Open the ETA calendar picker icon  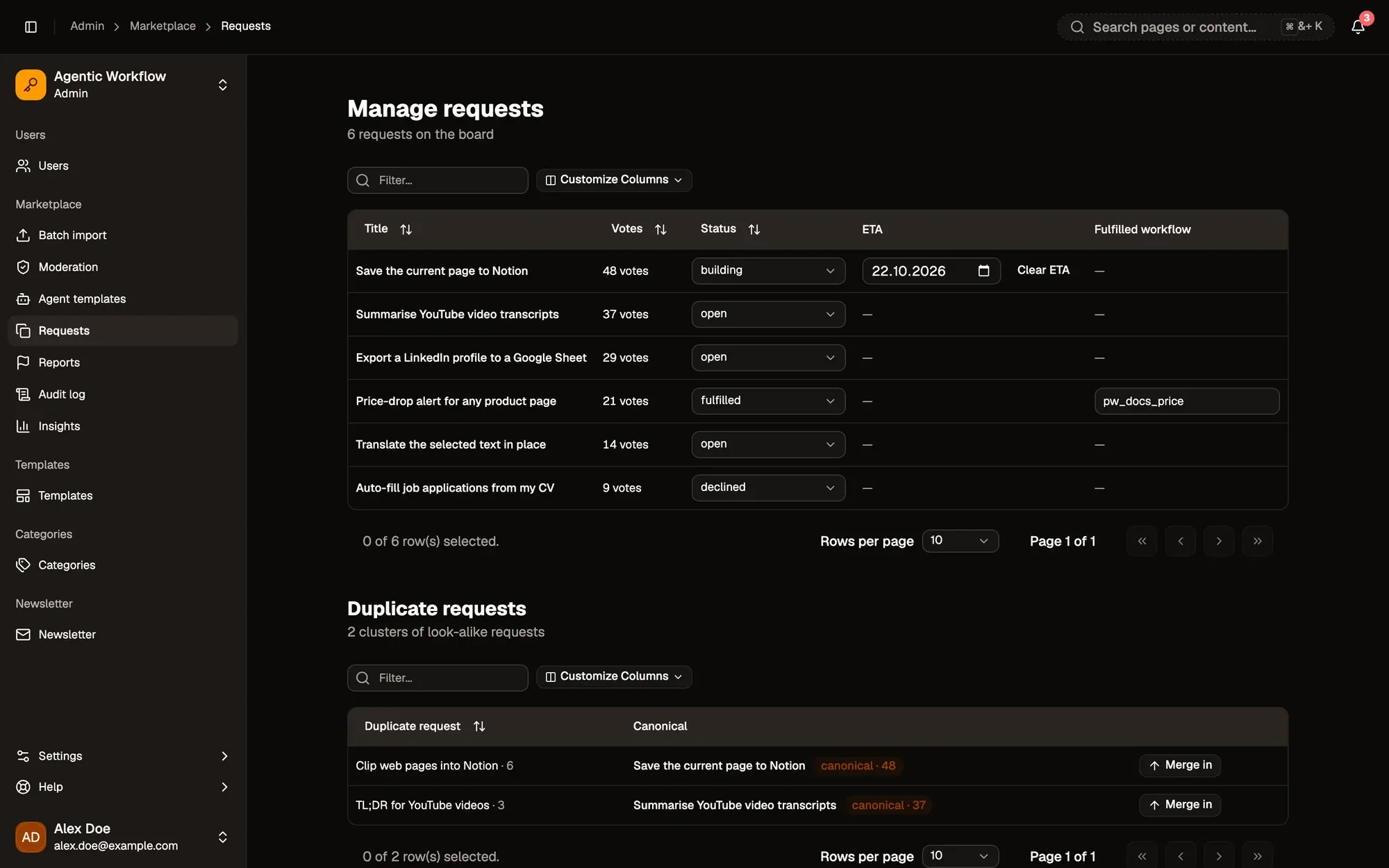click(983, 271)
